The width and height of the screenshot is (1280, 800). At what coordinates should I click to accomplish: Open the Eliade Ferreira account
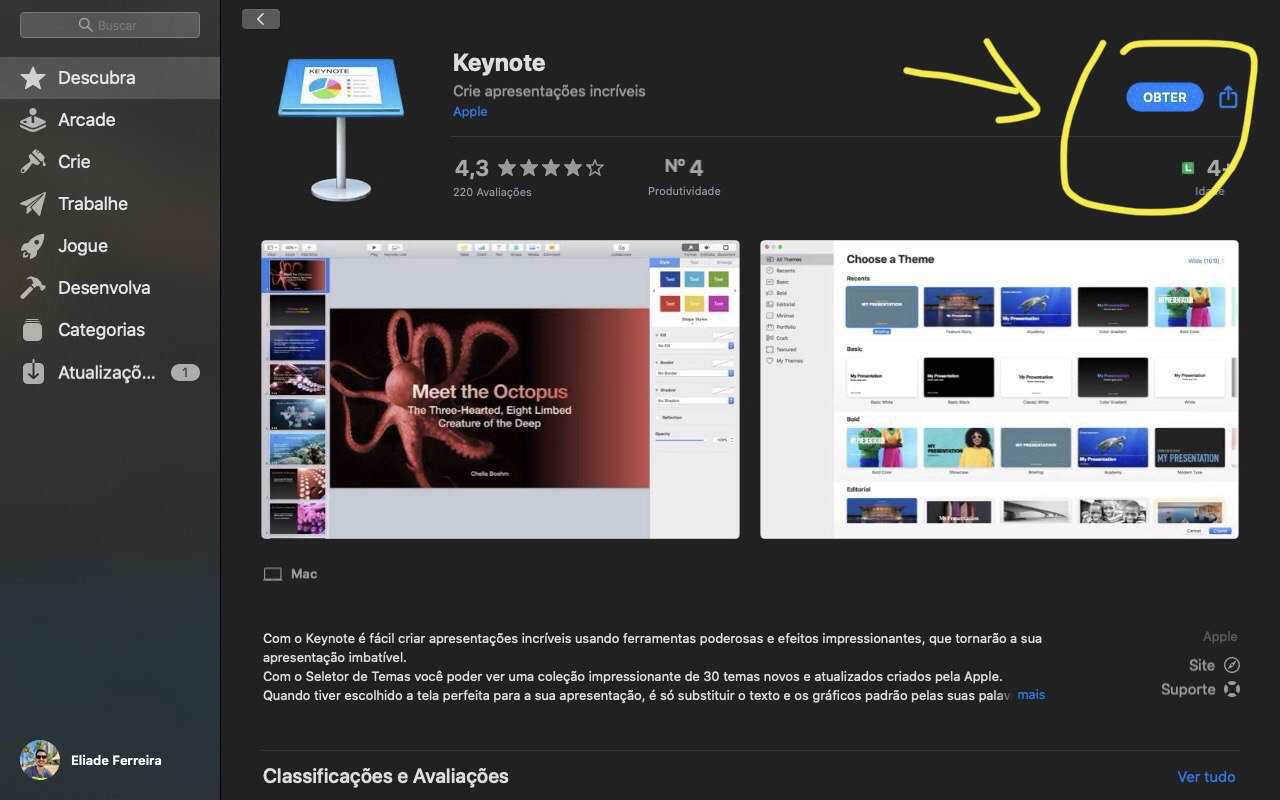90,760
